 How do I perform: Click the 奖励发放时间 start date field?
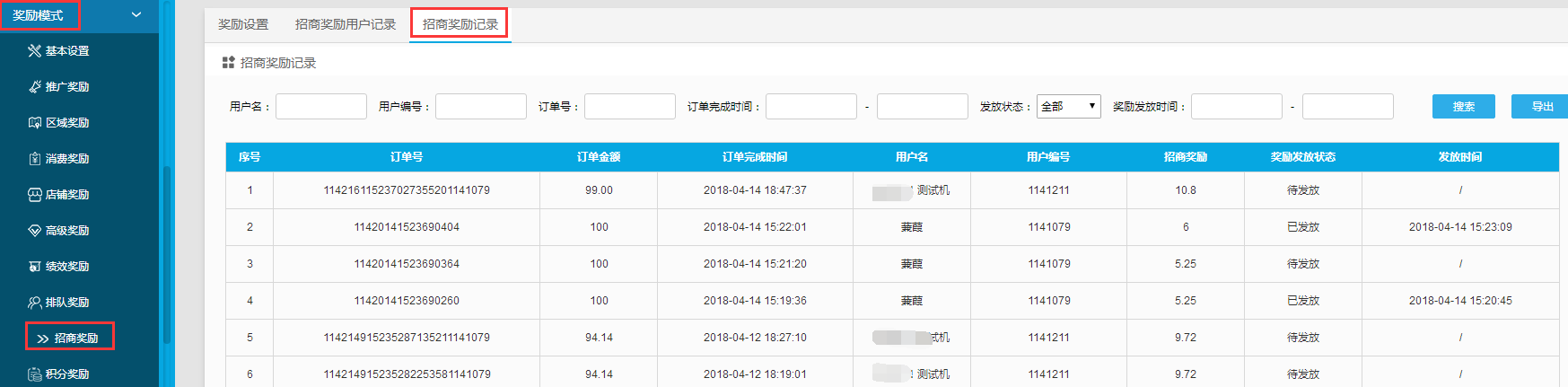tap(1237, 106)
